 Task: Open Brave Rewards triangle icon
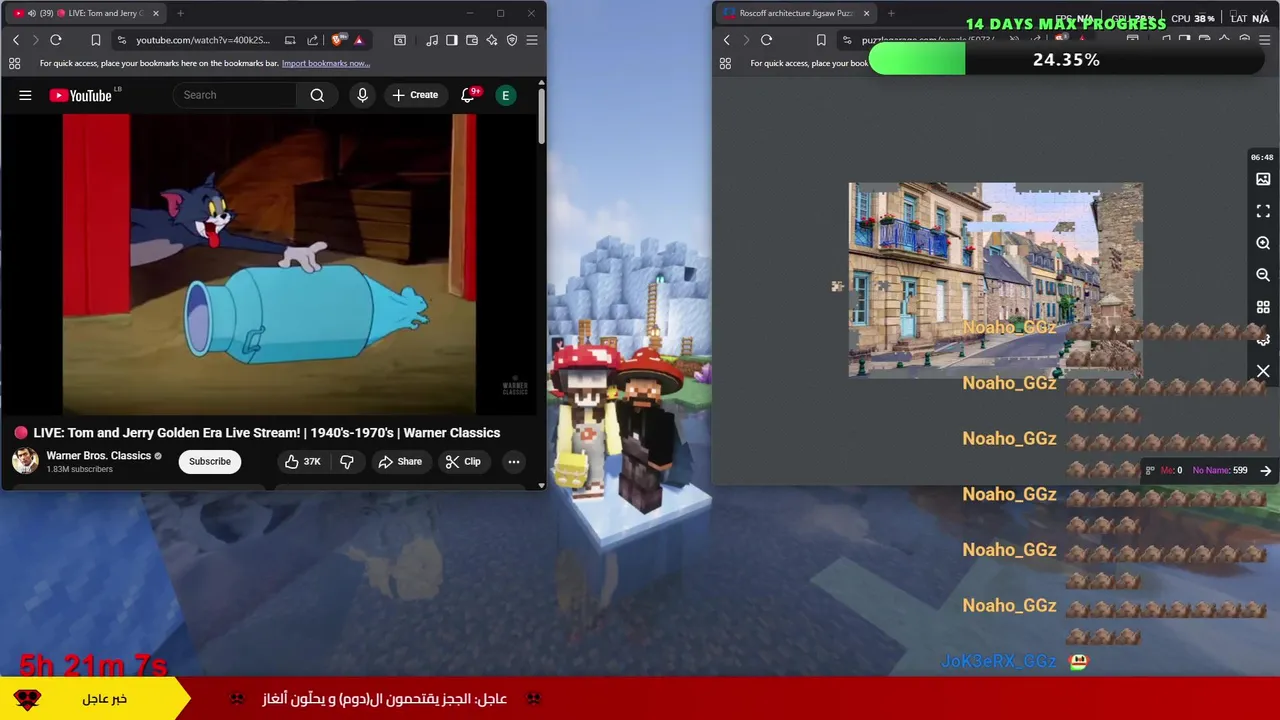coord(358,40)
